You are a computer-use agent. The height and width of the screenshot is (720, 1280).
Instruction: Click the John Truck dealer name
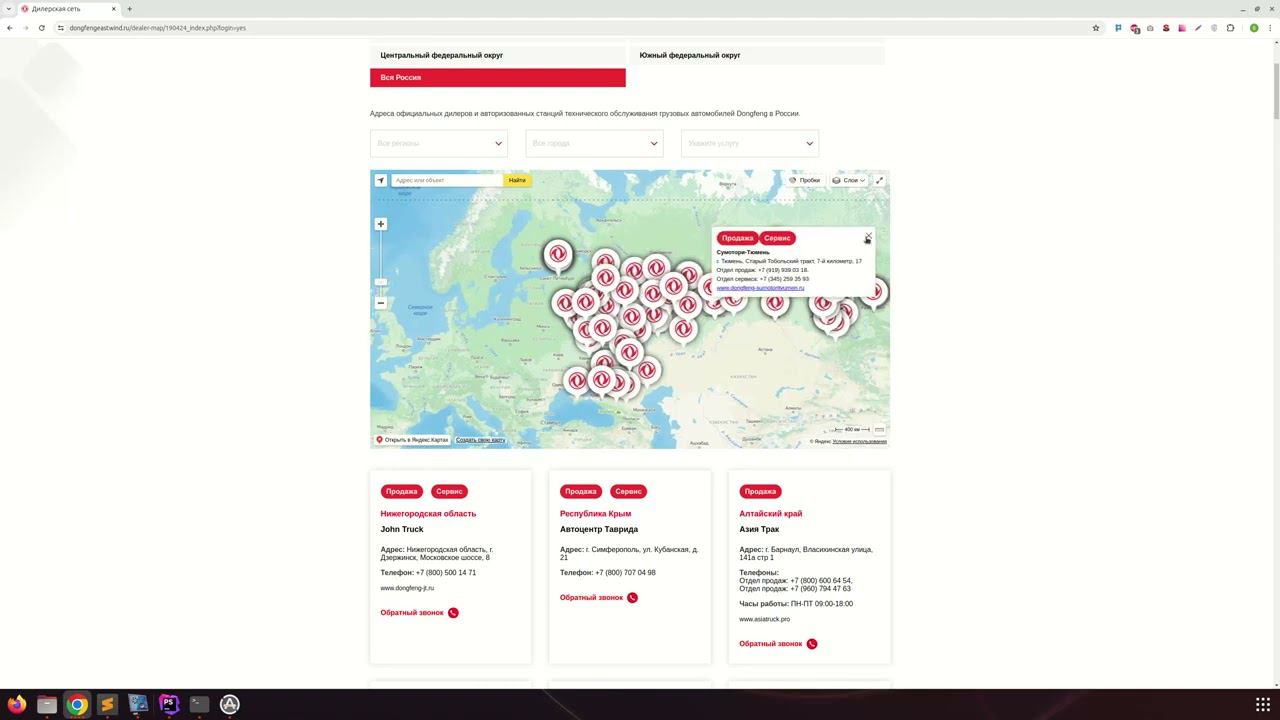click(x=402, y=529)
